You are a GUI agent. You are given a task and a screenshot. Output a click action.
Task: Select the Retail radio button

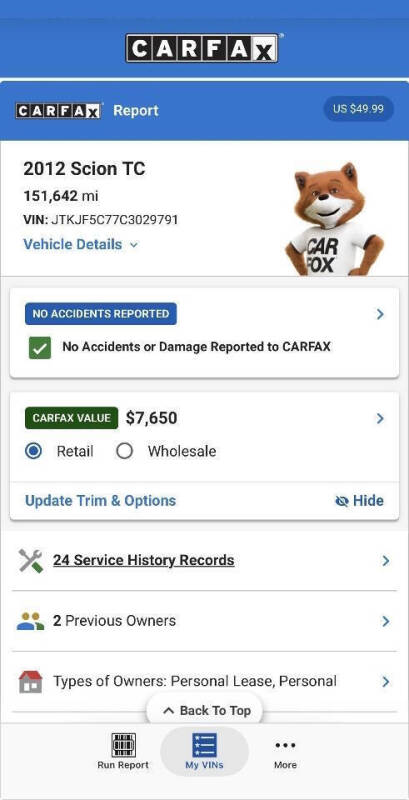point(34,451)
